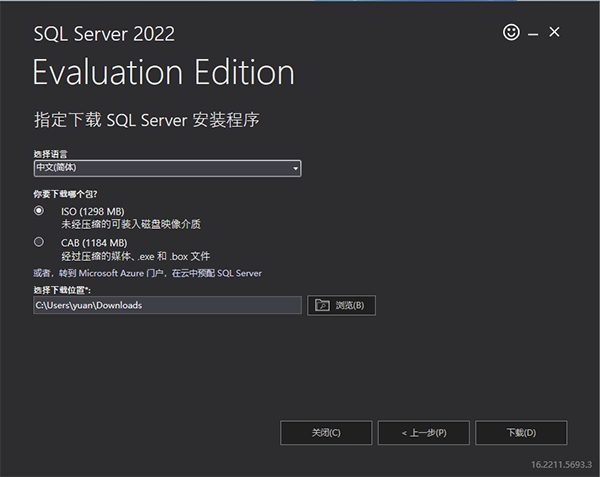
Task: Click the SQL Server 2022 title text
Action: (104, 34)
